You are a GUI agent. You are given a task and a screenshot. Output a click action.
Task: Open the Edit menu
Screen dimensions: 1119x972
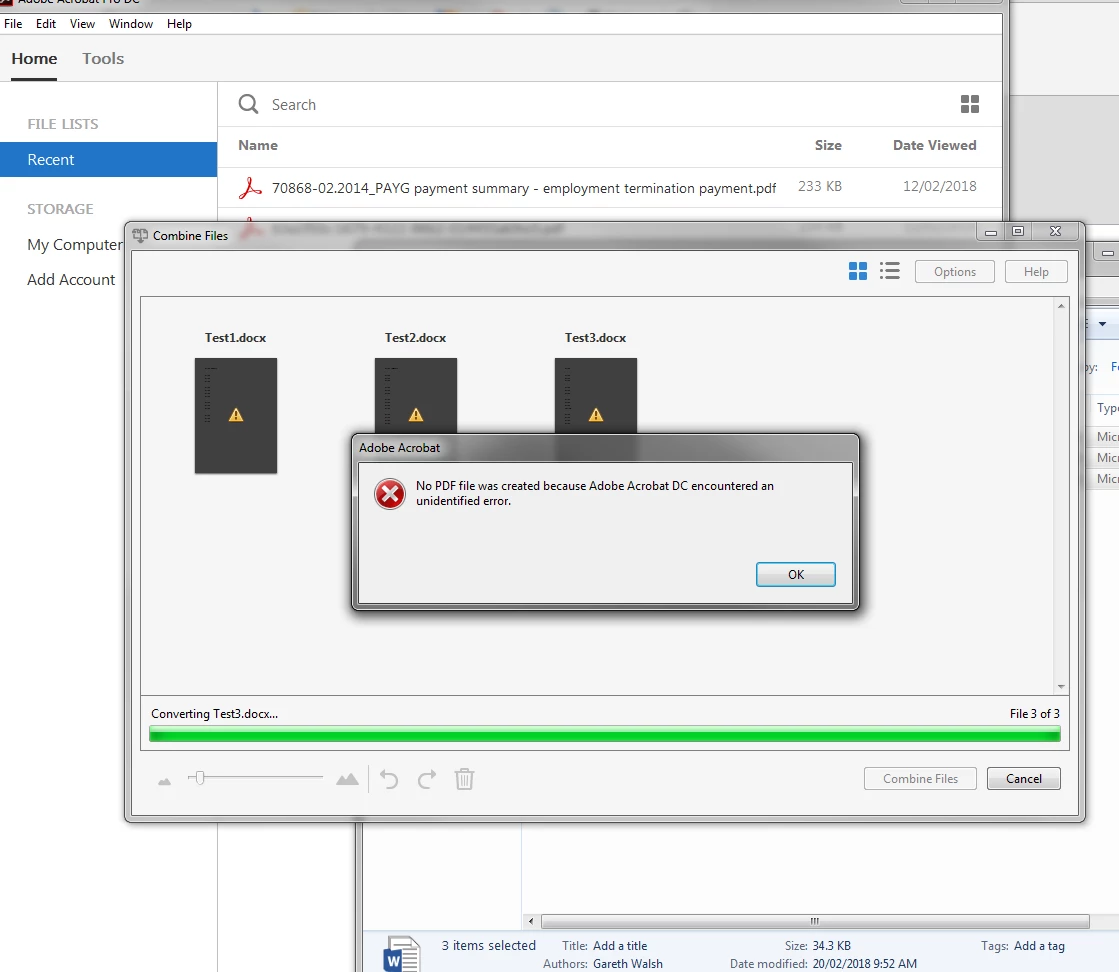coord(46,24)
